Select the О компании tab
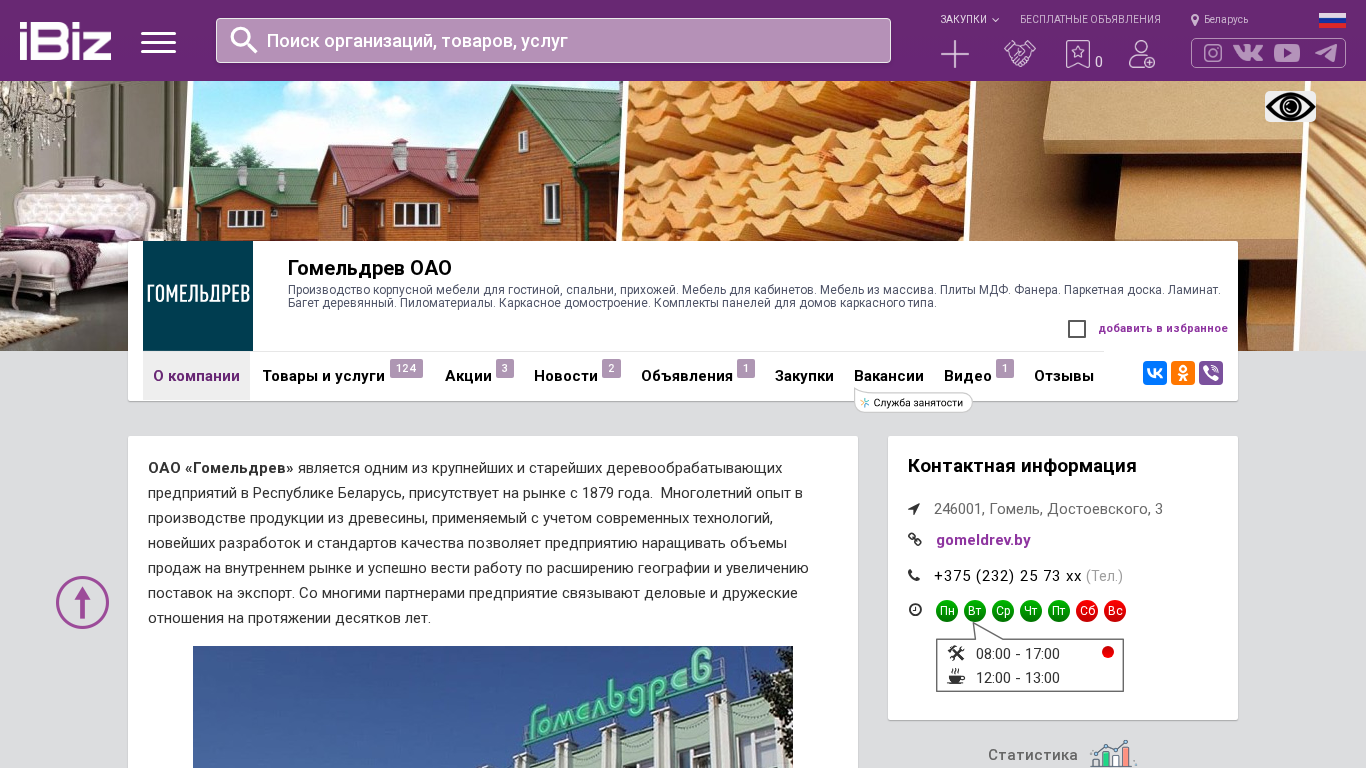1366x768 pixels. tap(196, 376)
